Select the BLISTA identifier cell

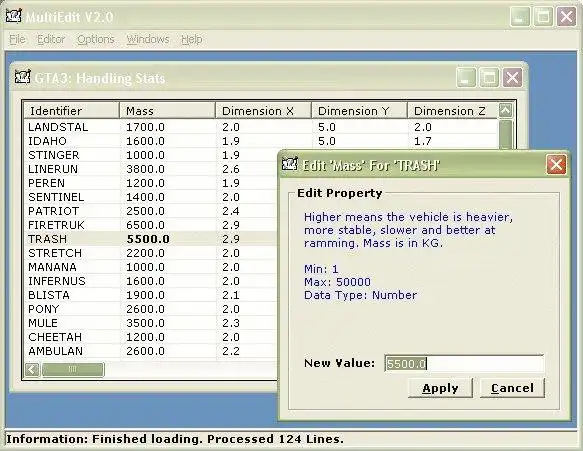(x=49, y=295)
